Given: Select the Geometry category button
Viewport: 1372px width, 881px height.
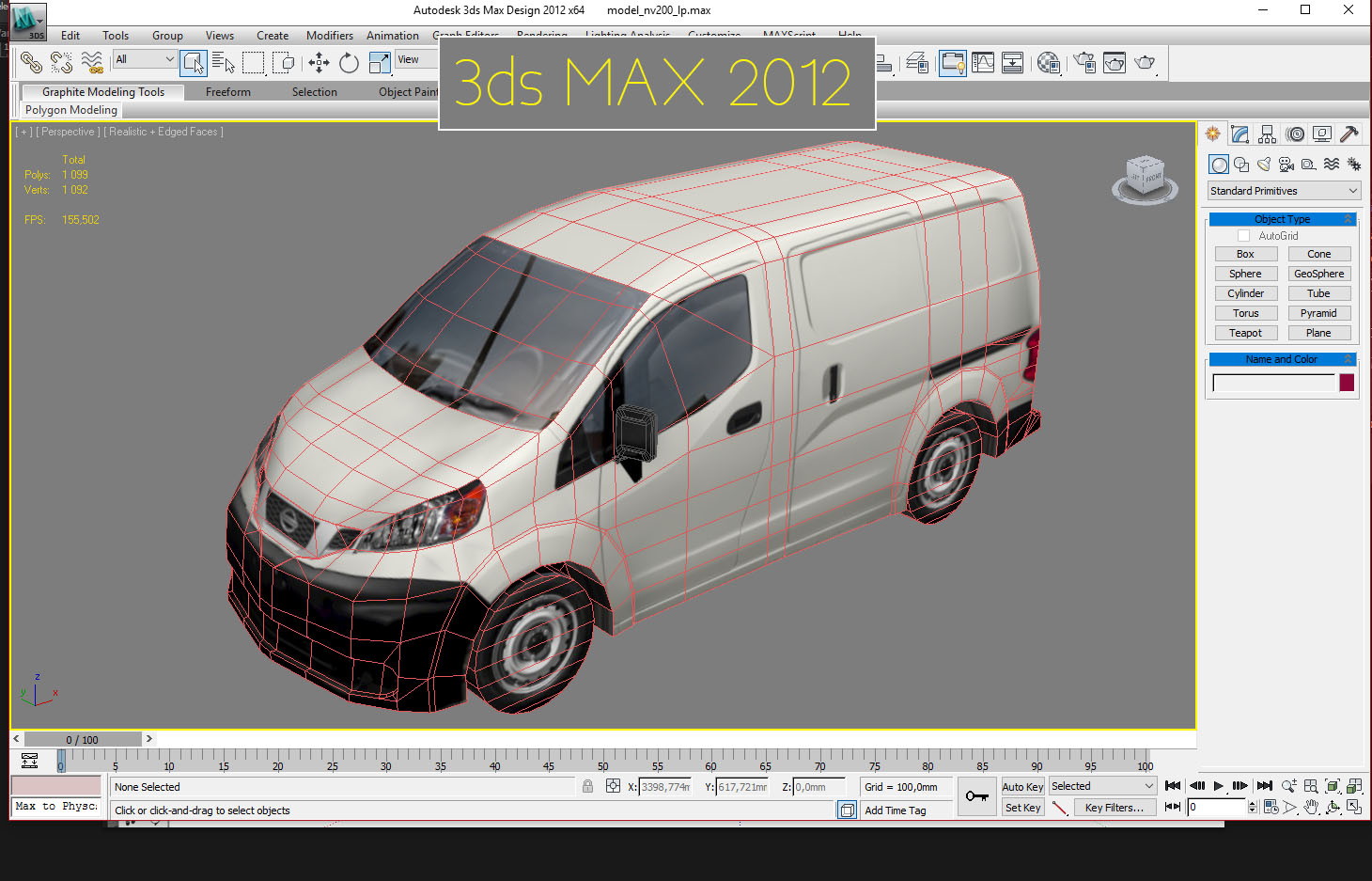Looking at the screenshot, I should coord(1219,165).
